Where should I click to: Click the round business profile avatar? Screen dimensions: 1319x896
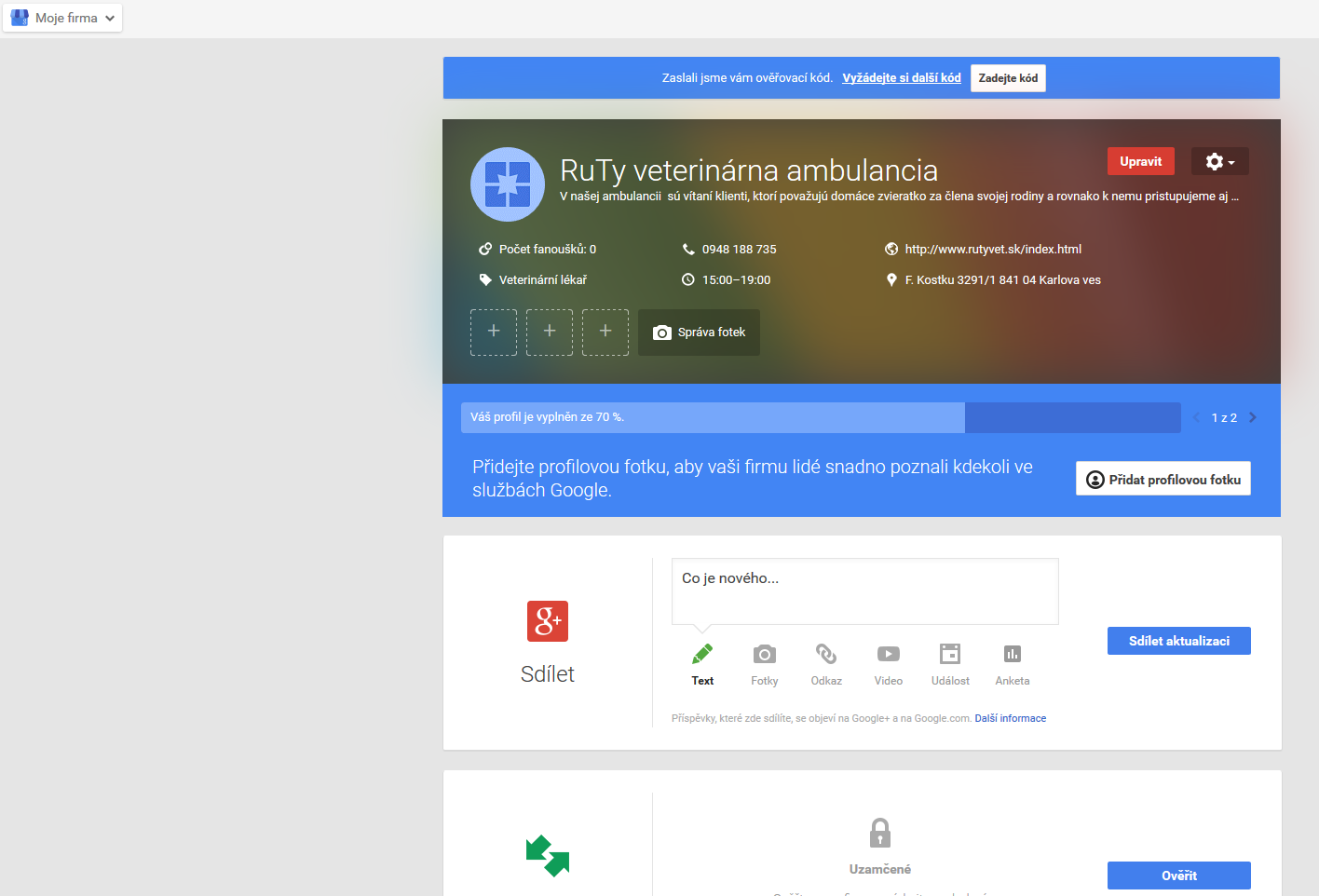508,184
